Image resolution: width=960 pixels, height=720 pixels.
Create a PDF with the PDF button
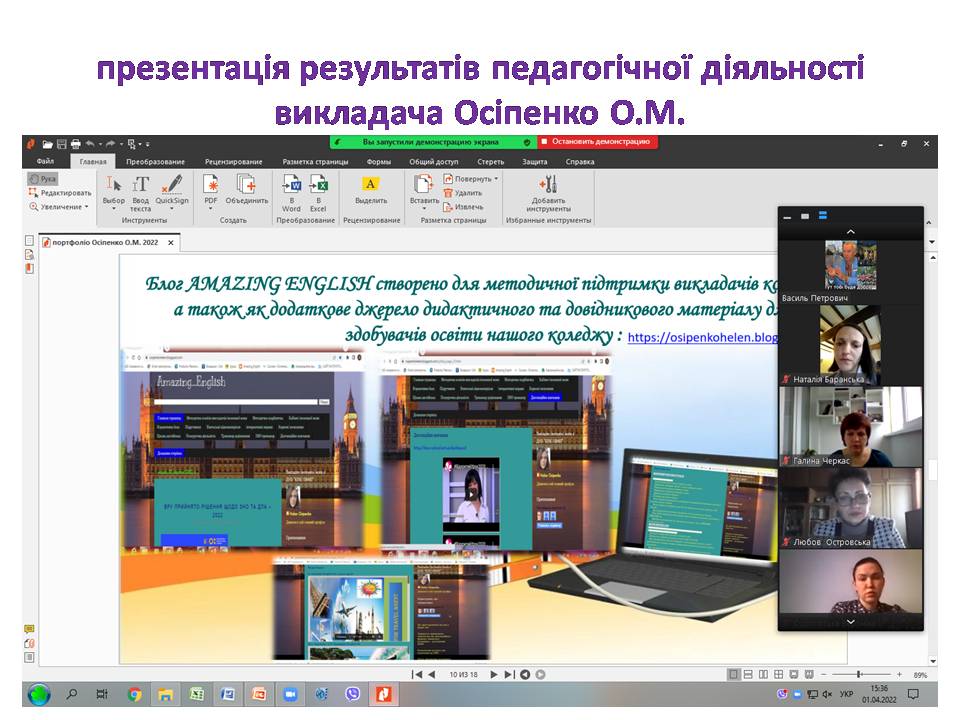click(211, 192)
